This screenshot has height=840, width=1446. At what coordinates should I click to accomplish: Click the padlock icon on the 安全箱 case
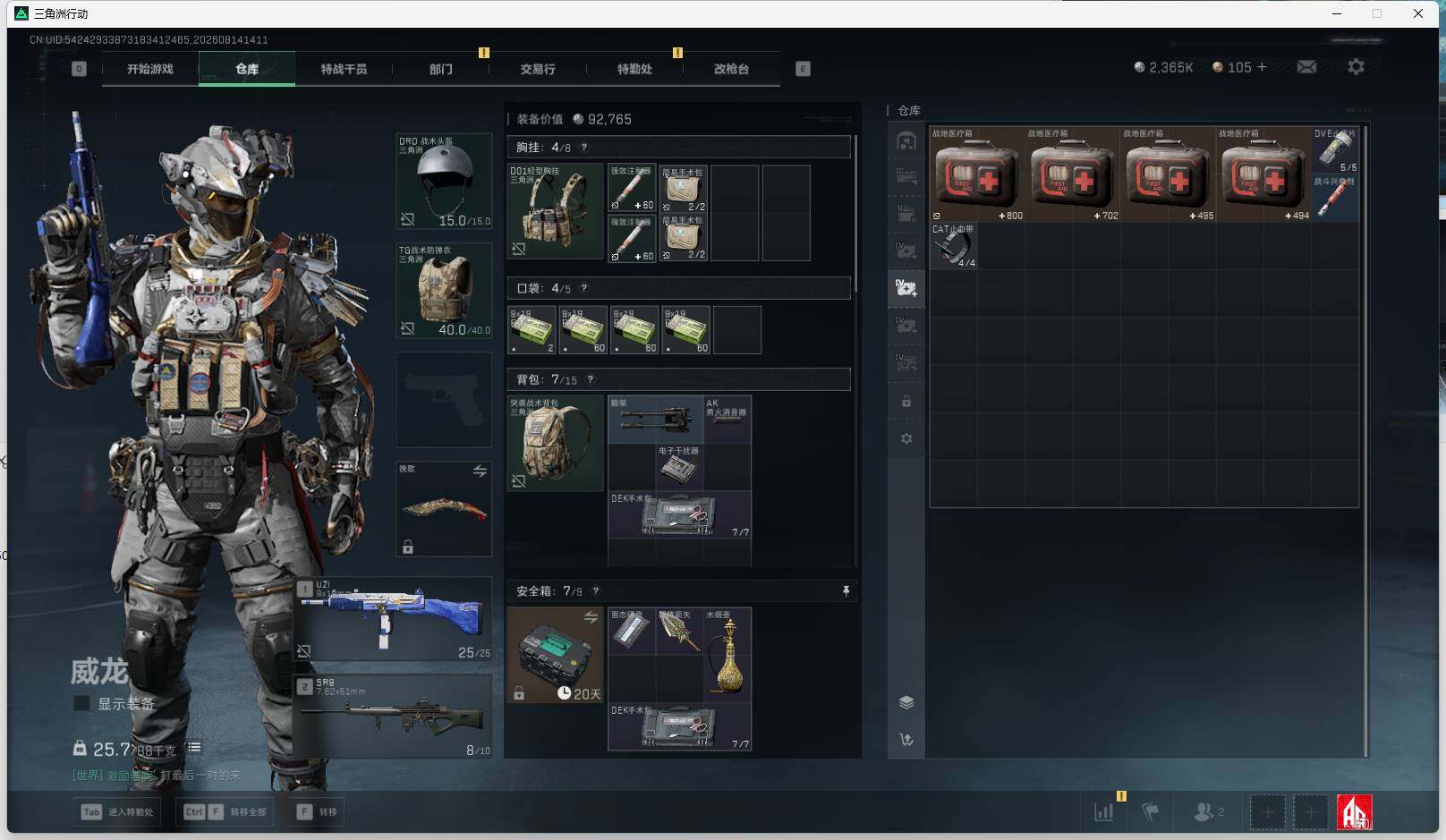click(x=518, y=693)
